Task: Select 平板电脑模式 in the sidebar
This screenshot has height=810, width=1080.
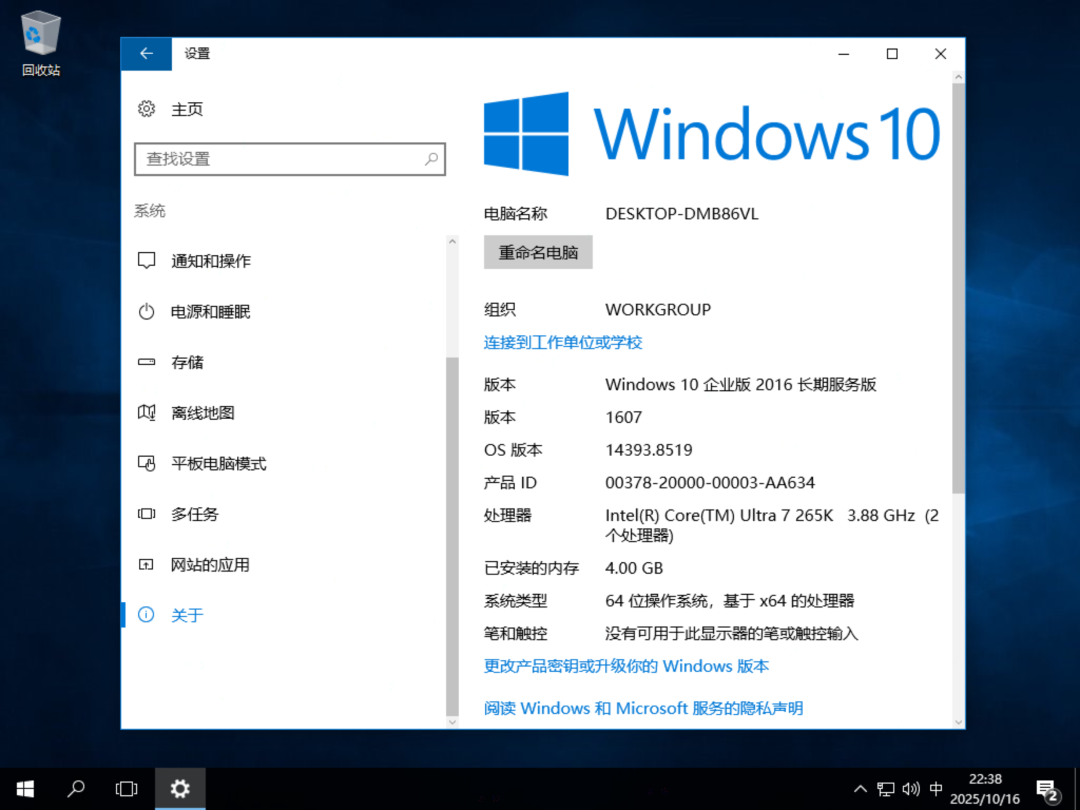Action: [x=284, y=463]
